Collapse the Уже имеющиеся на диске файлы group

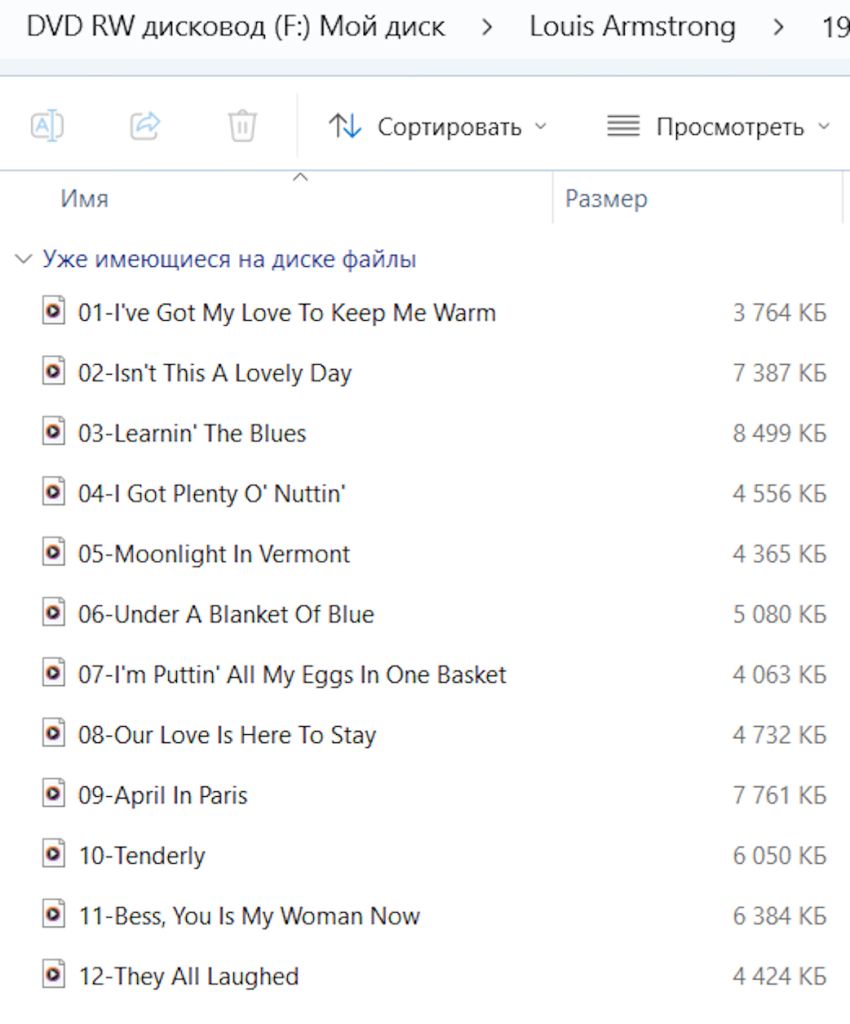point(24,259)
